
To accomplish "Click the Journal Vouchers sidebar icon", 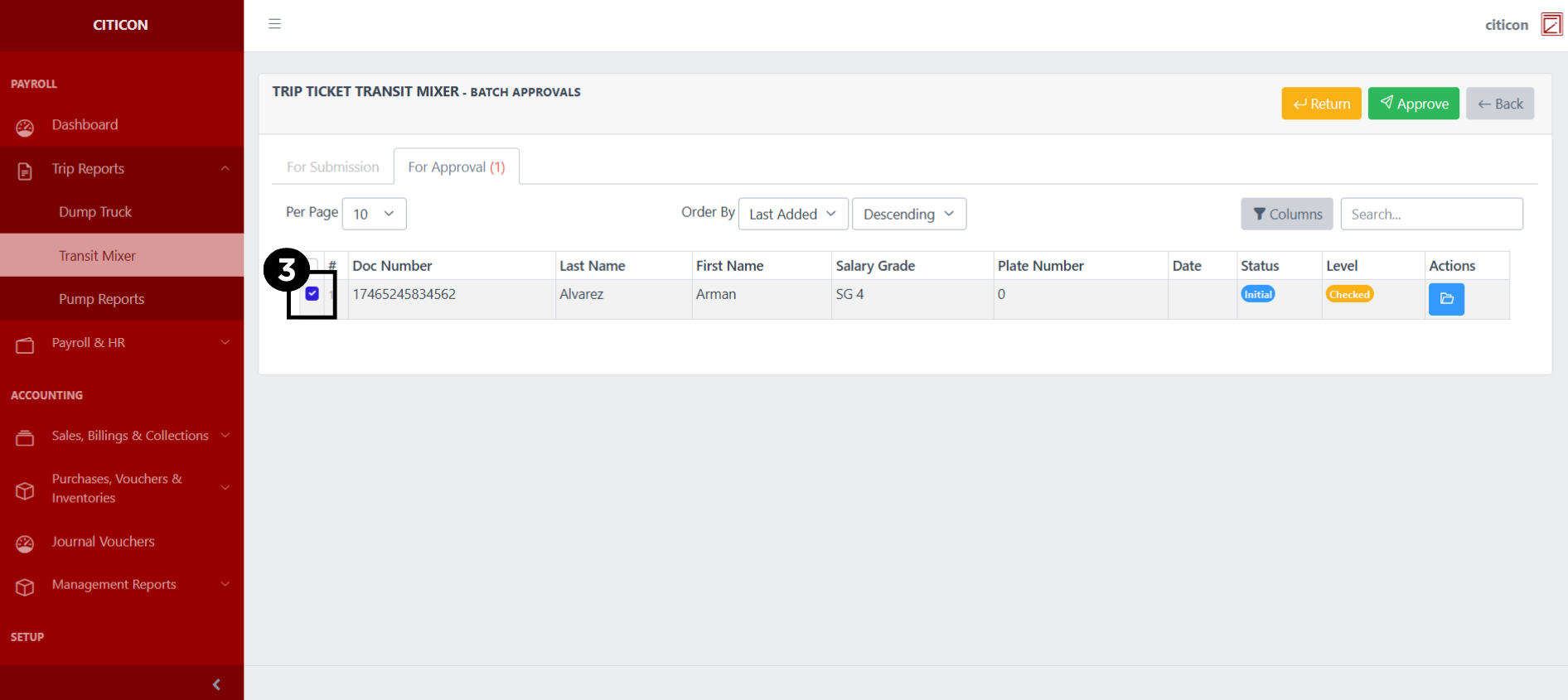I will click(x=25, y=543).
